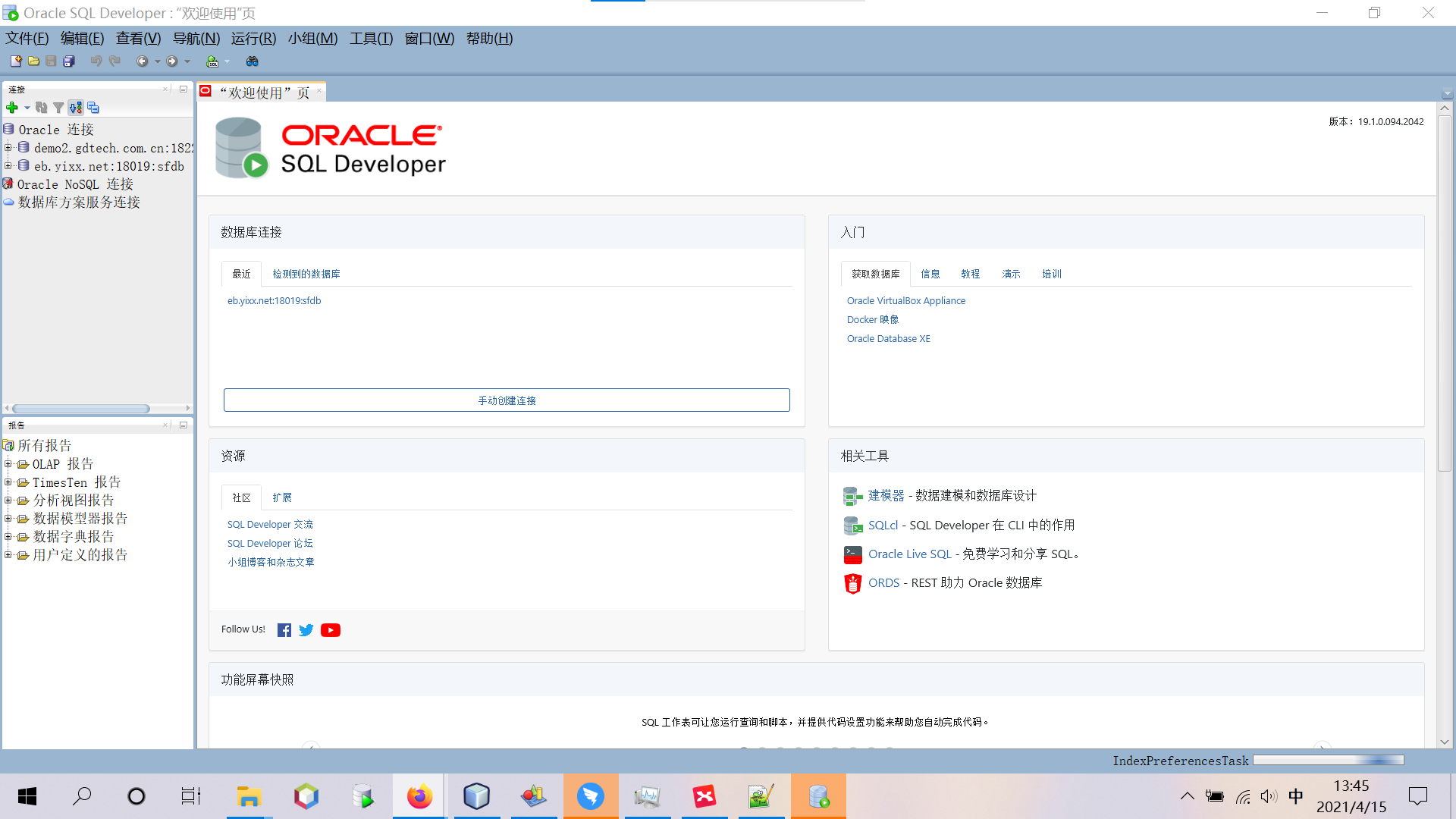Click the Facebook icon under Follow Us
The image size is (1456, 819).
pos(284,629)
